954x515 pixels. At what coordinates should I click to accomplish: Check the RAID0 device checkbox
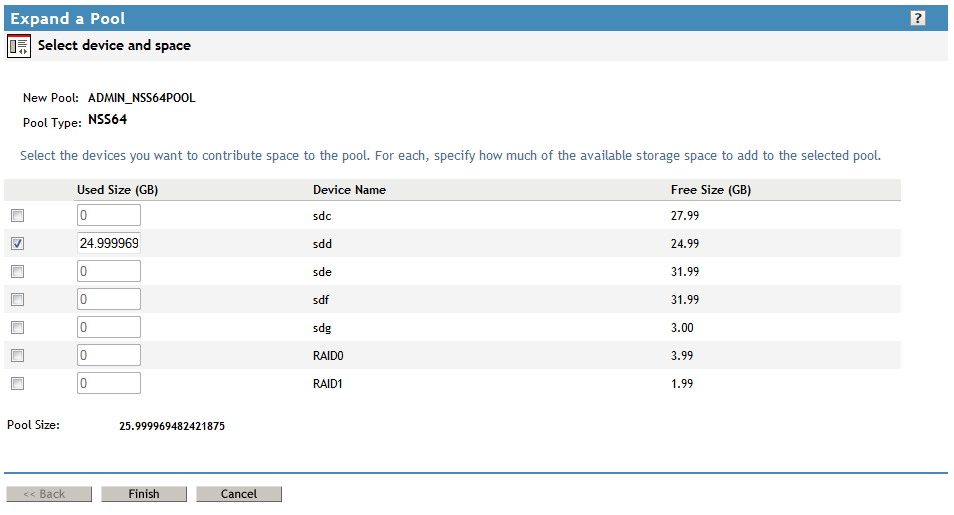click(x=18, y=356)
